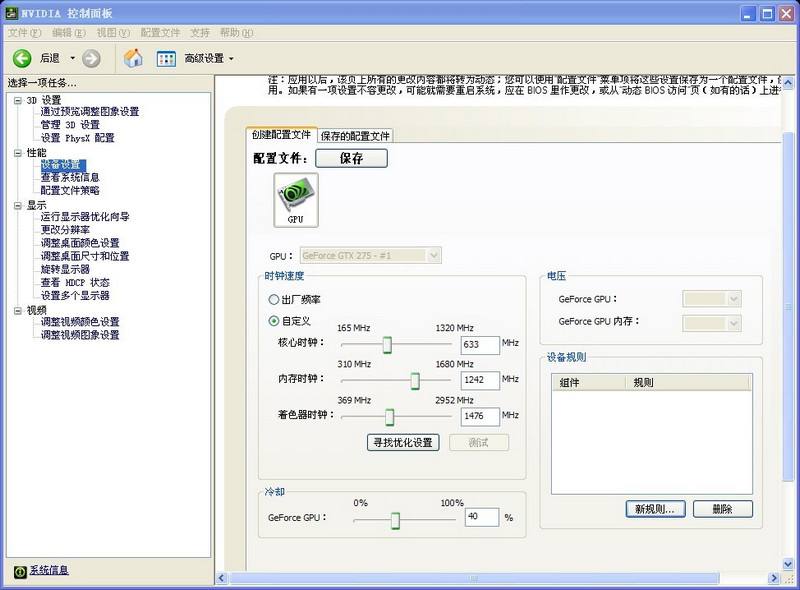Click the GPU graphics card icon
The image size is (800, 590).
pos(294,197)
